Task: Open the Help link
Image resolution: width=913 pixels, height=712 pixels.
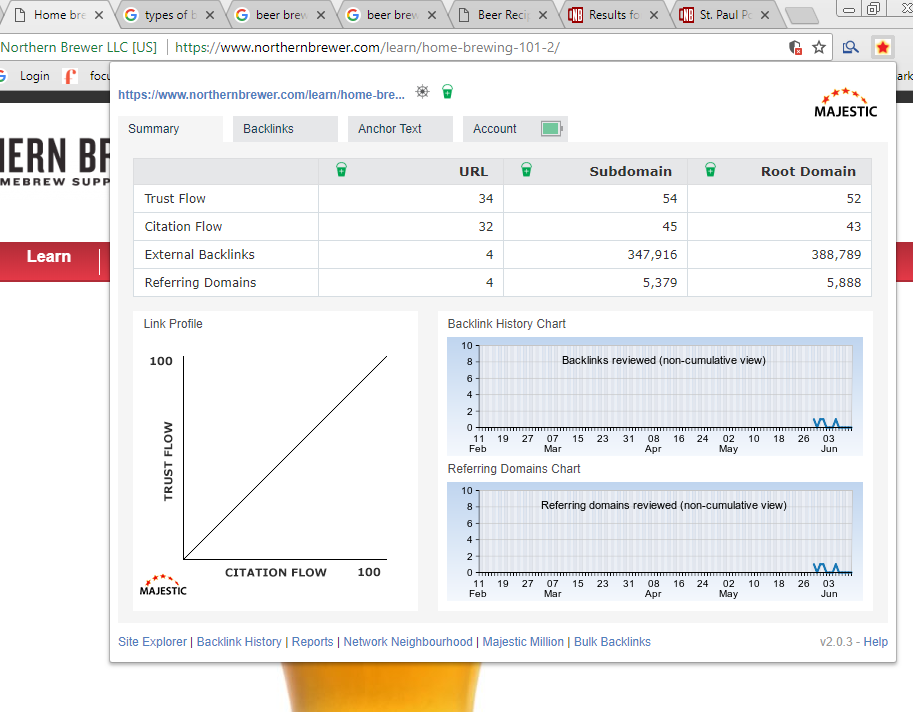Action: tap(876, 642)
